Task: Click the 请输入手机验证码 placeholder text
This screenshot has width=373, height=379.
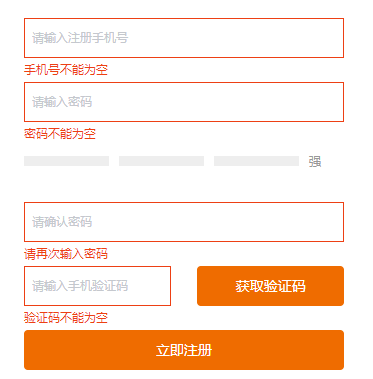Action: pos(80,286)
